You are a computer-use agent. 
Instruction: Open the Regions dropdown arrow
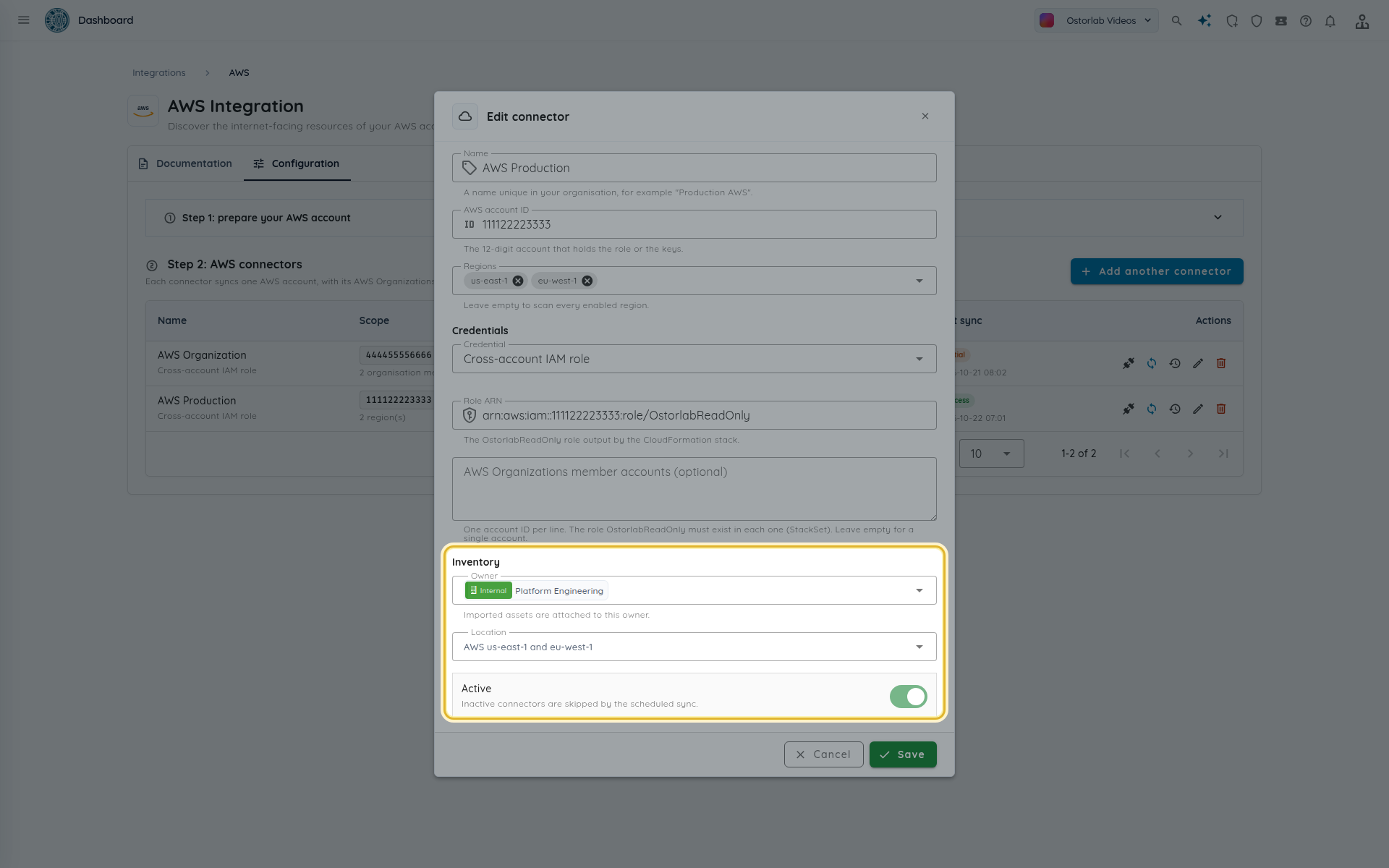[x=919, y=281]
